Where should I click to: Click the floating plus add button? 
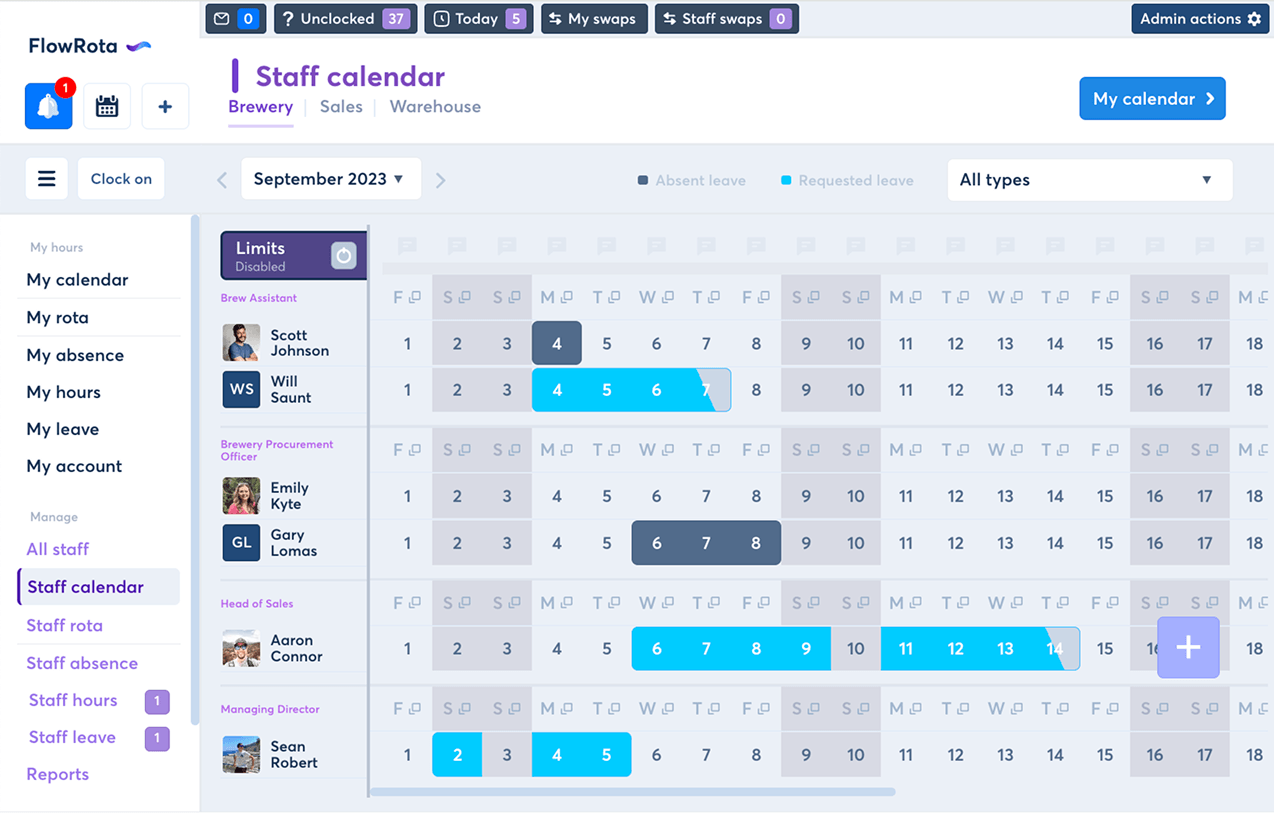coord(1188,647)
